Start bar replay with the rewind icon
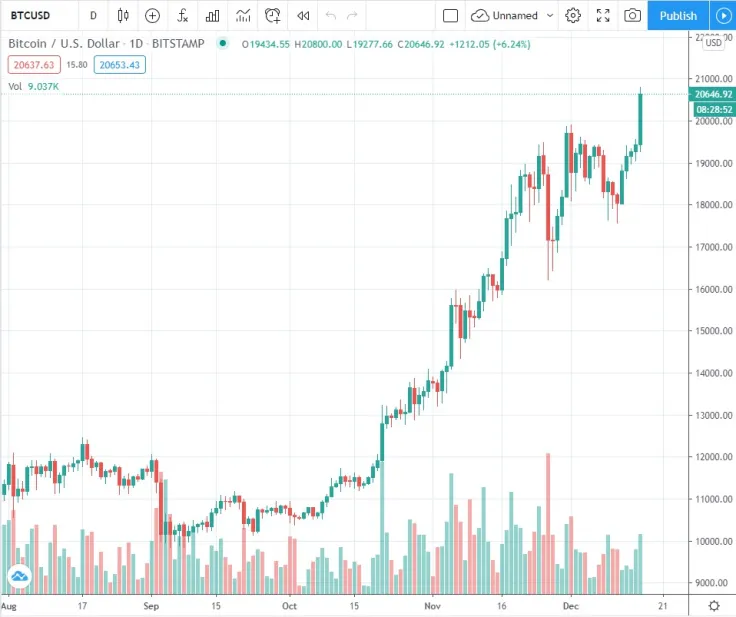 [303, 16]
